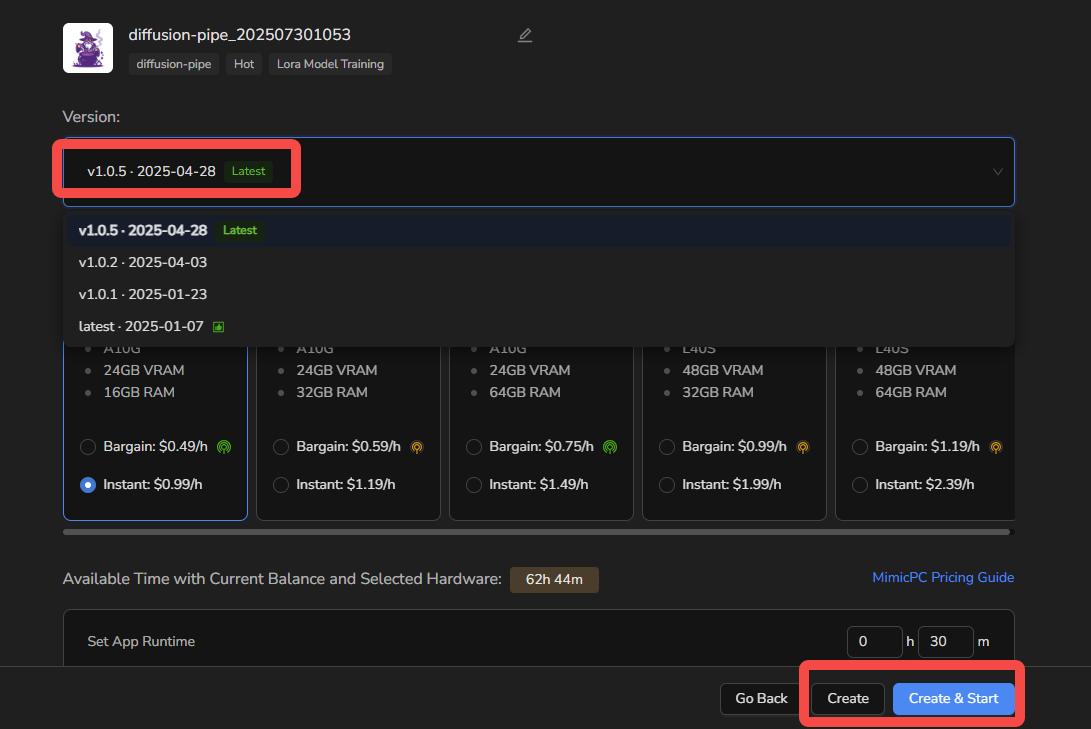Click the runtime minutes input field
Viewport: 1091px width, 729px height.
tap(946, 641)
